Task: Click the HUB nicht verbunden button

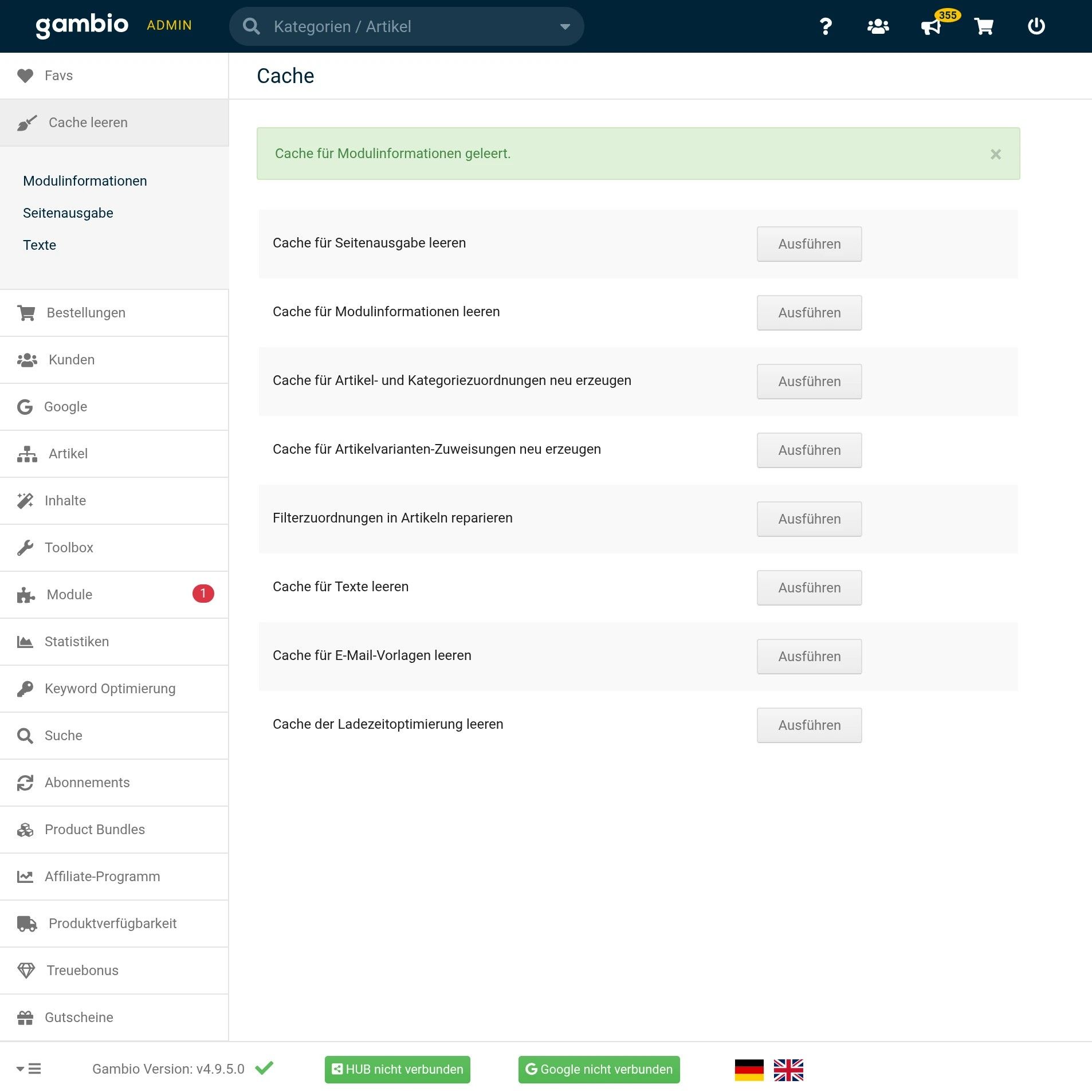Action: pos(397,1070)
